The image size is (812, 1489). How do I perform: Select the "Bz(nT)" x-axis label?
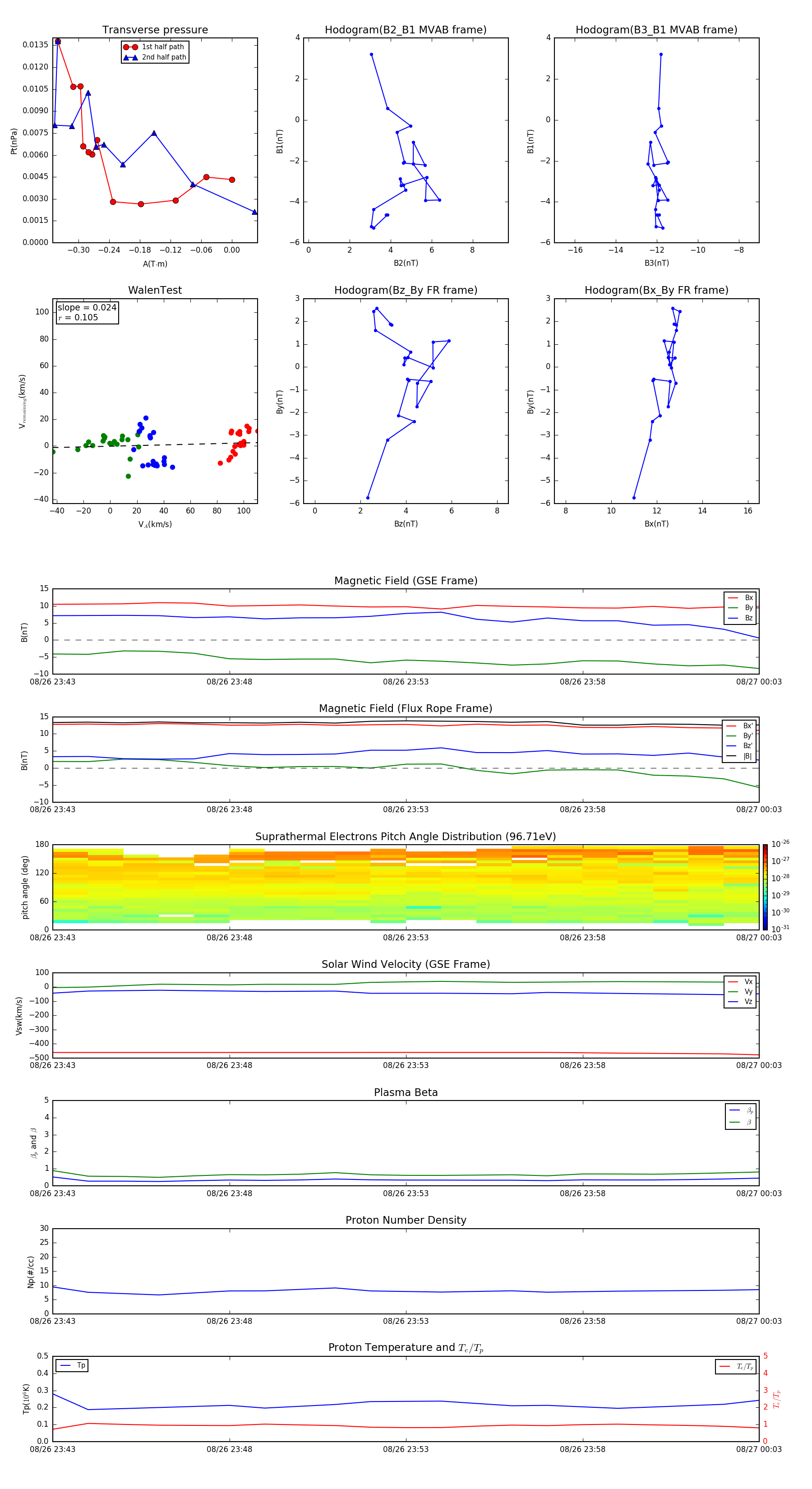click(406, 524)
